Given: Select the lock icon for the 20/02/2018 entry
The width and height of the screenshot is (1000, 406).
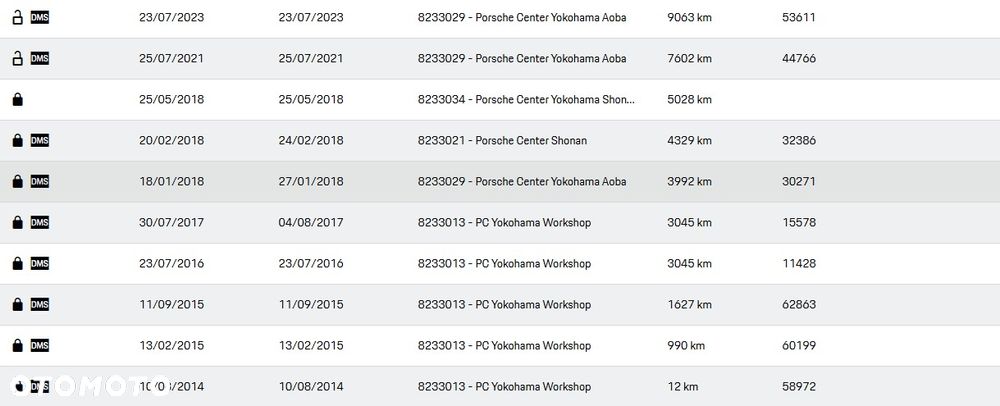Looking at the screenshot, I should pyautogui.click(x=17, y=141).
